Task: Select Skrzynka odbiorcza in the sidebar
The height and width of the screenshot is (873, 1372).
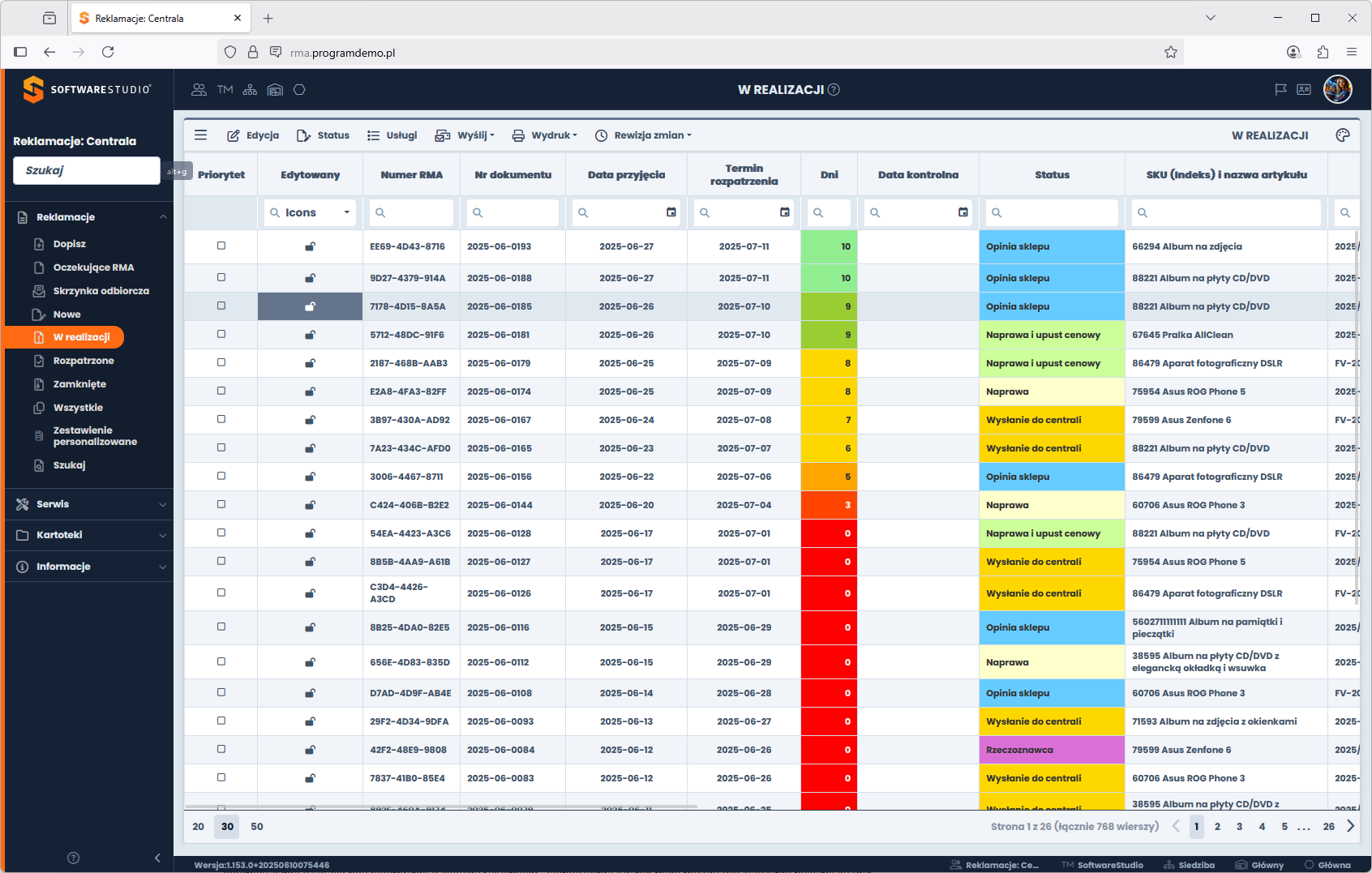Action: pyautogui.click(x=101, y=291)
